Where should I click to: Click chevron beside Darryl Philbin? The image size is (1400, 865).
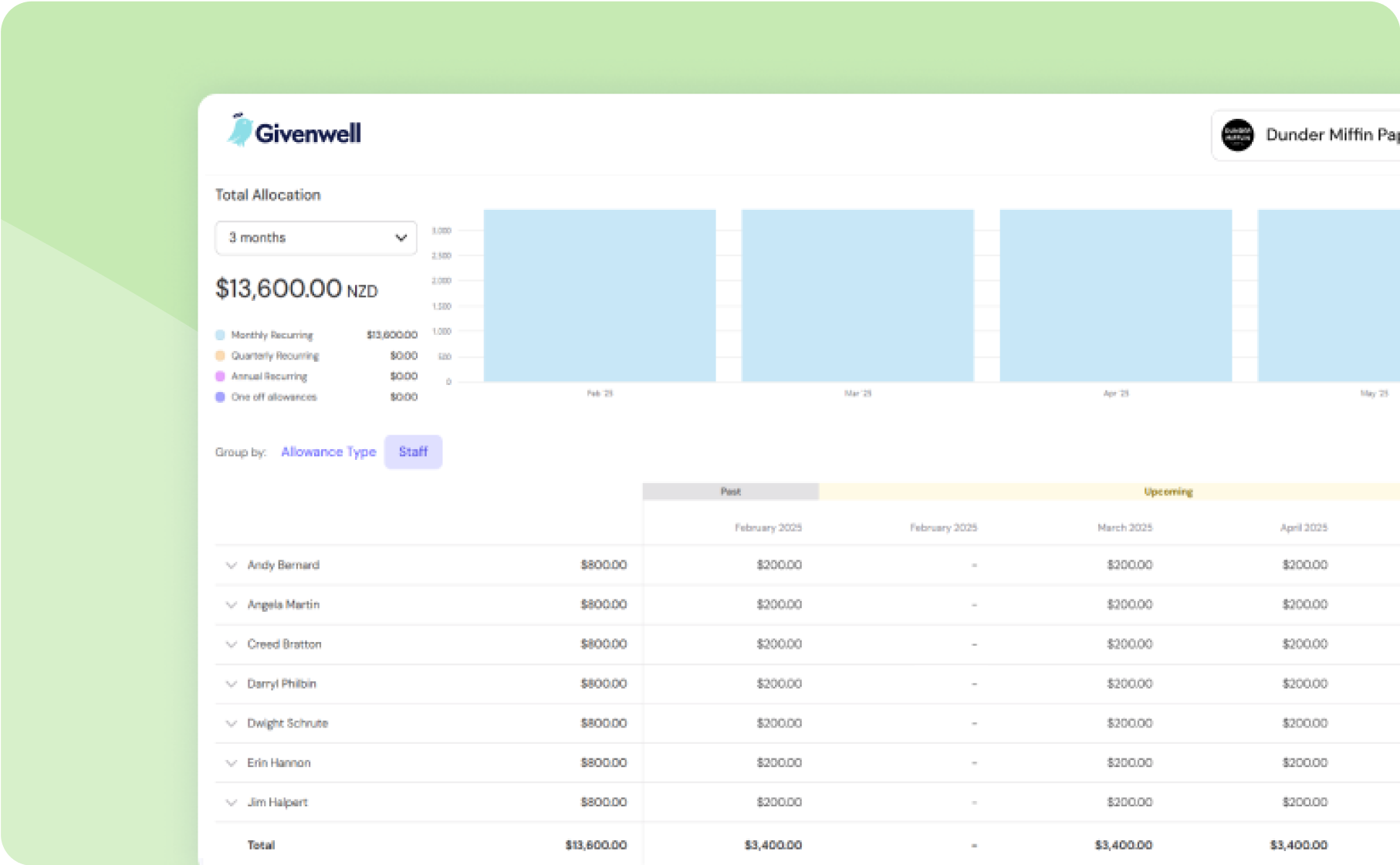[x=231, y=684]
